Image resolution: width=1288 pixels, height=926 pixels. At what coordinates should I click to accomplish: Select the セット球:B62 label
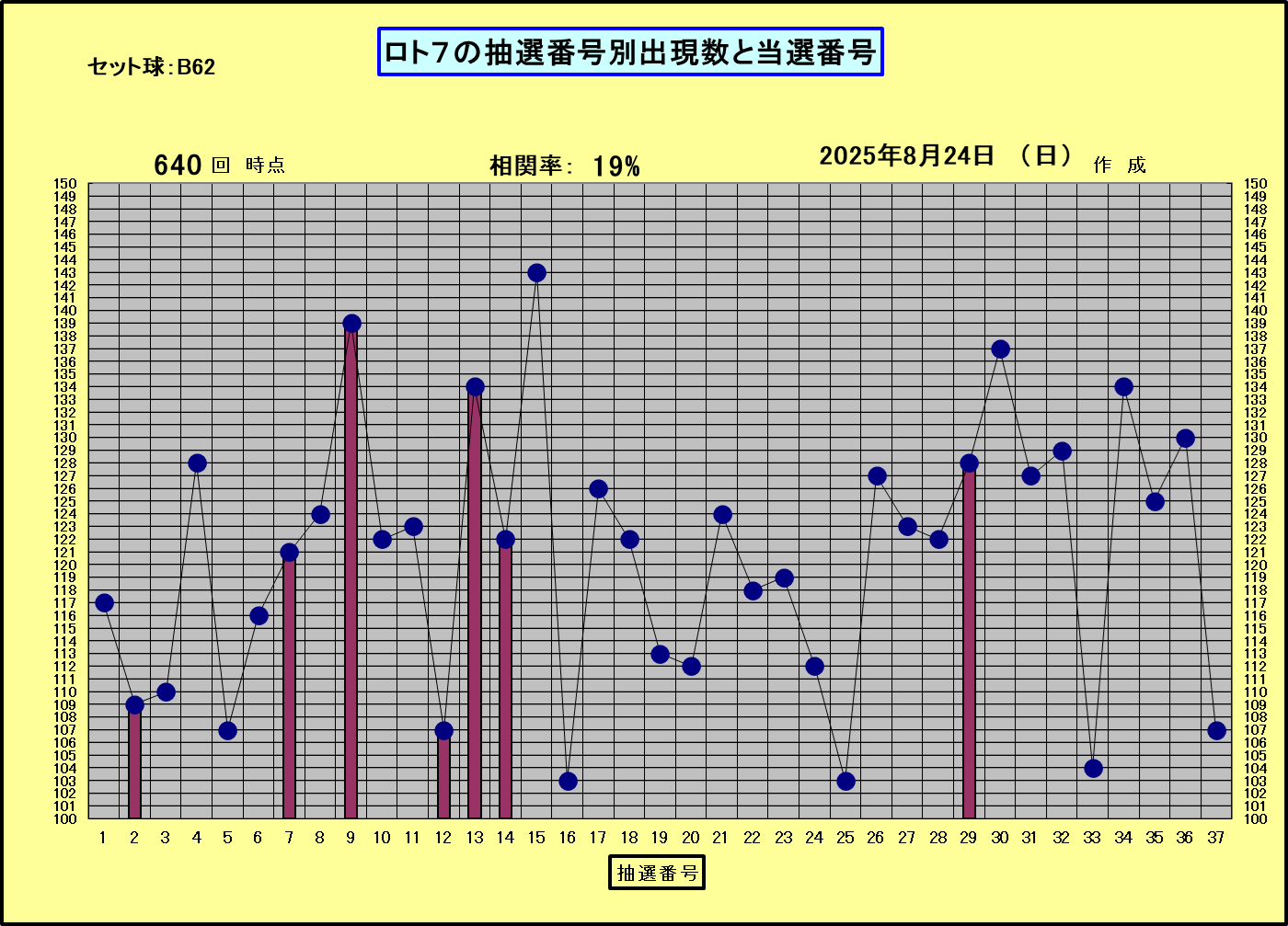coord(152,67)
